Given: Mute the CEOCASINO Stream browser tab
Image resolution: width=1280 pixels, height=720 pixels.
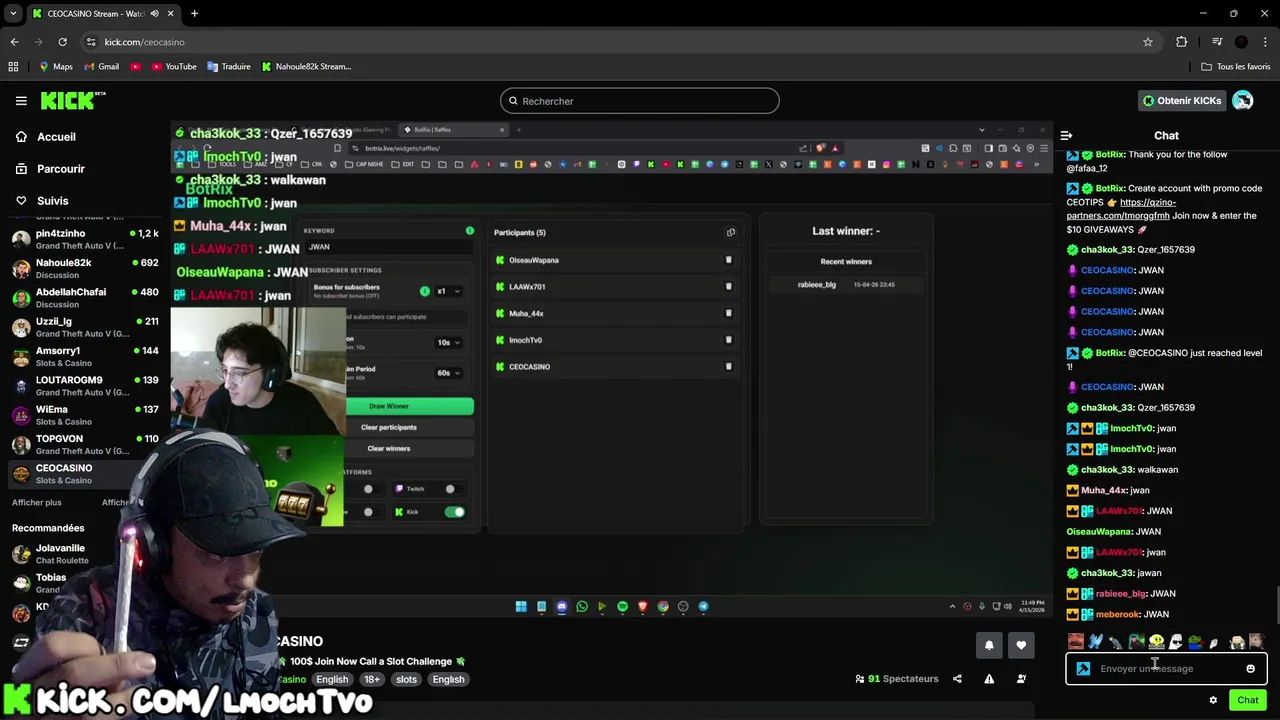Looking at the screenshot, I should pos(154,13).
